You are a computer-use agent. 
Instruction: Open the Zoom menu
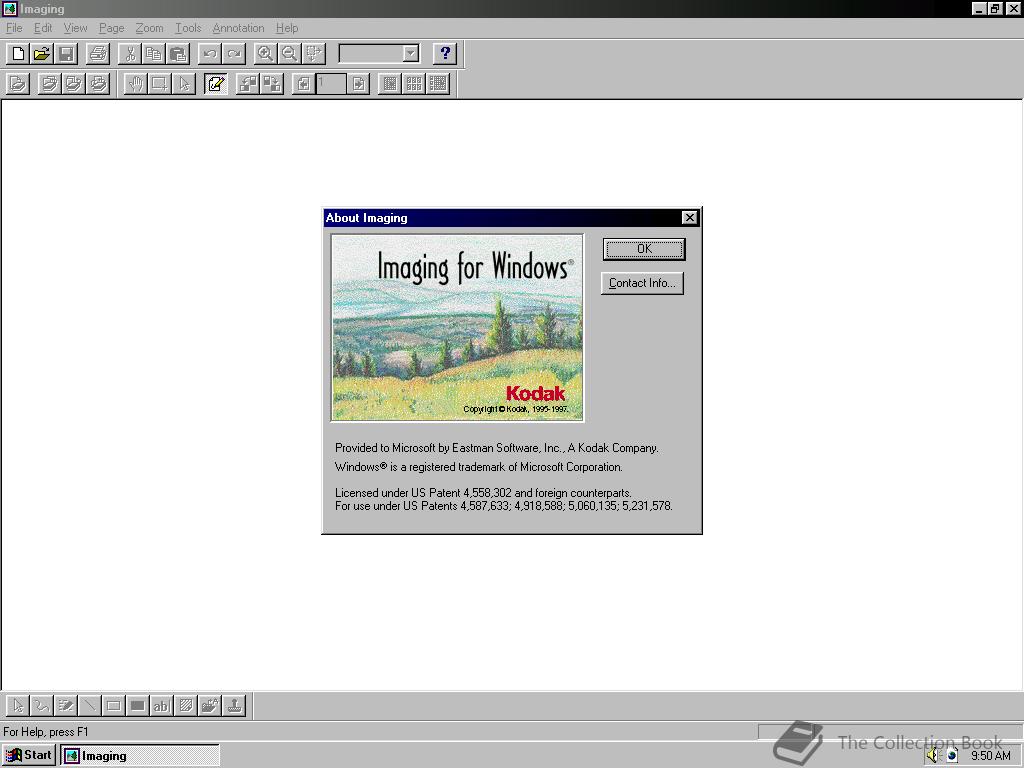(150, 28)
